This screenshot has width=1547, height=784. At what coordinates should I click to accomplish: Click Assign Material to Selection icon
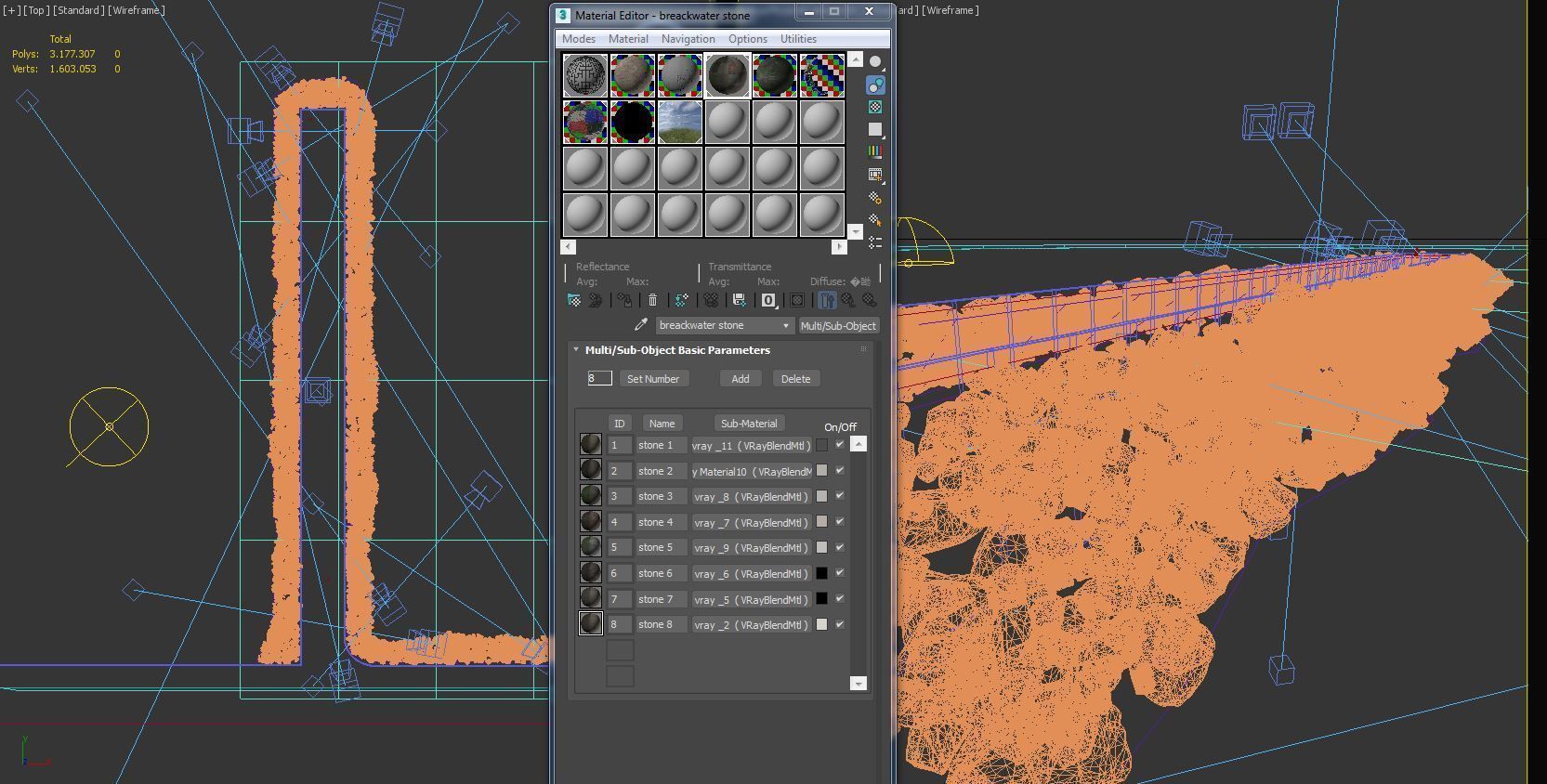[x=624, y=300]
